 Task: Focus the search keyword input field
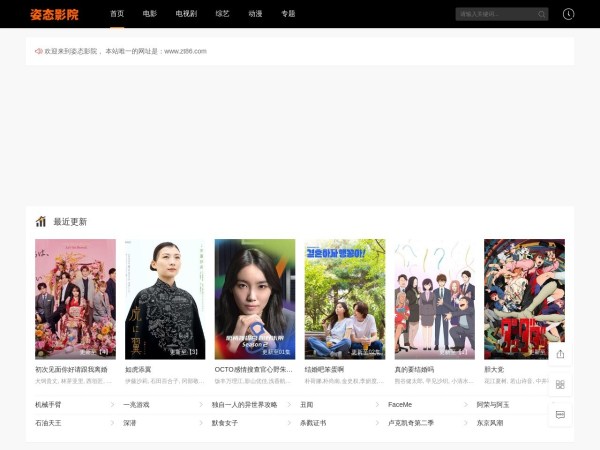[495, 14]
